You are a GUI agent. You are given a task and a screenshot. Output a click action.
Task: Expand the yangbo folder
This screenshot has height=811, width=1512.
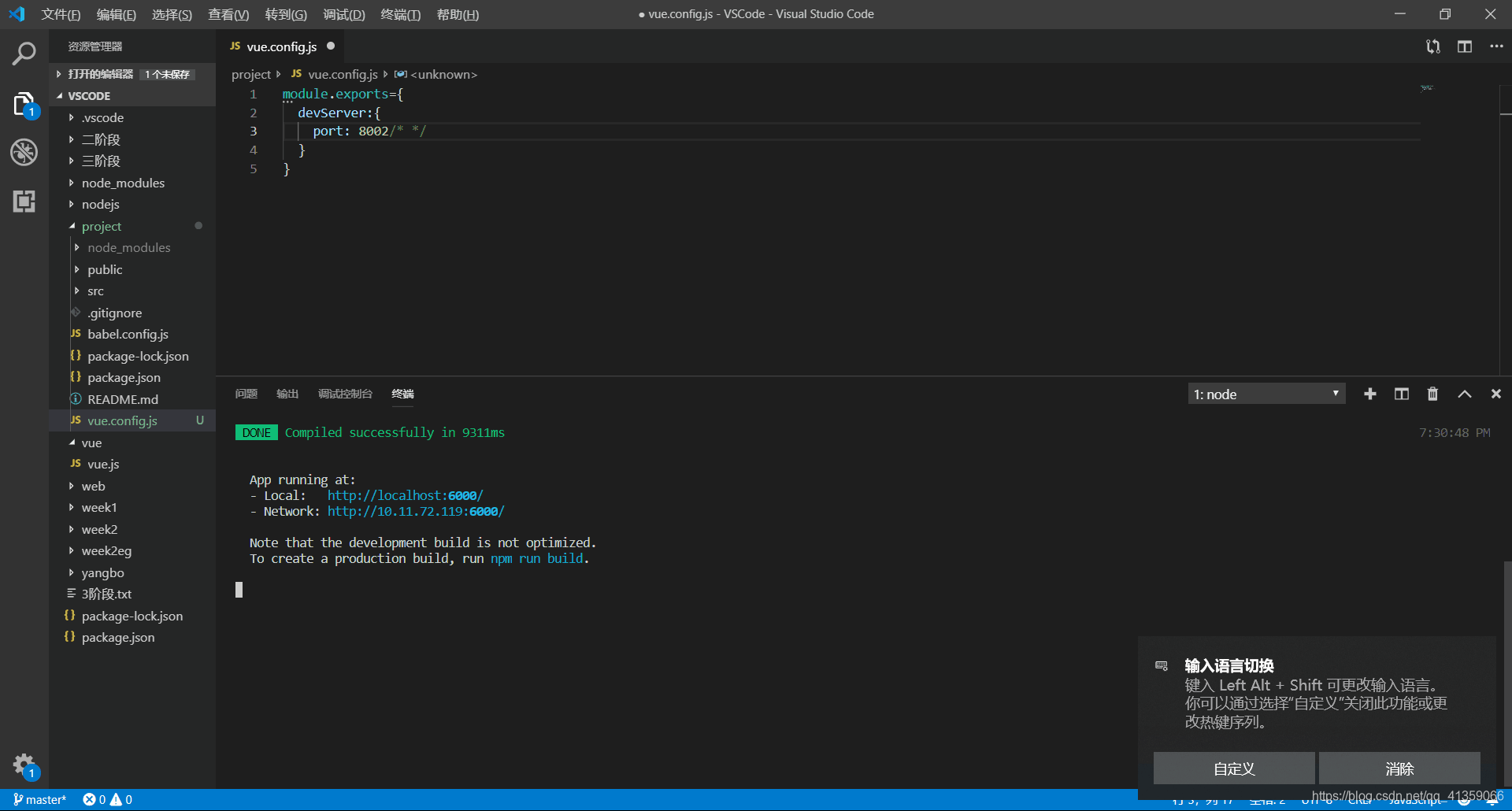tap(132, 572)
